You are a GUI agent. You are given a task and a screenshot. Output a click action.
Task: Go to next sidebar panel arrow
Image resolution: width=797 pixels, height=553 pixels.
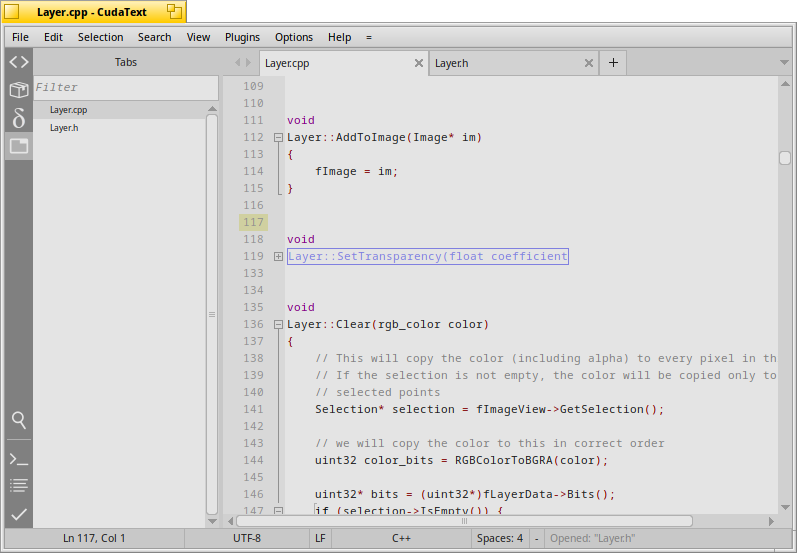pos(249,63)
